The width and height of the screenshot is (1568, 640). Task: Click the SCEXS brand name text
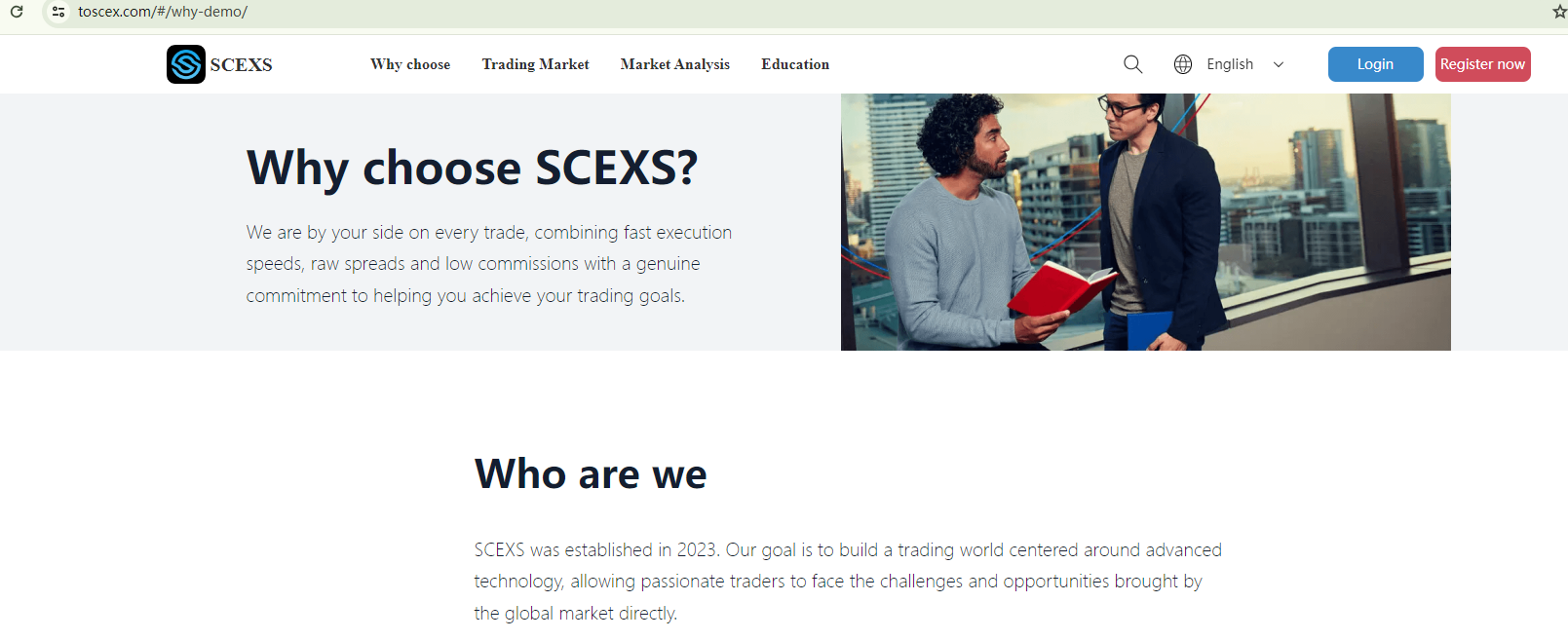(x=241, y=65)
